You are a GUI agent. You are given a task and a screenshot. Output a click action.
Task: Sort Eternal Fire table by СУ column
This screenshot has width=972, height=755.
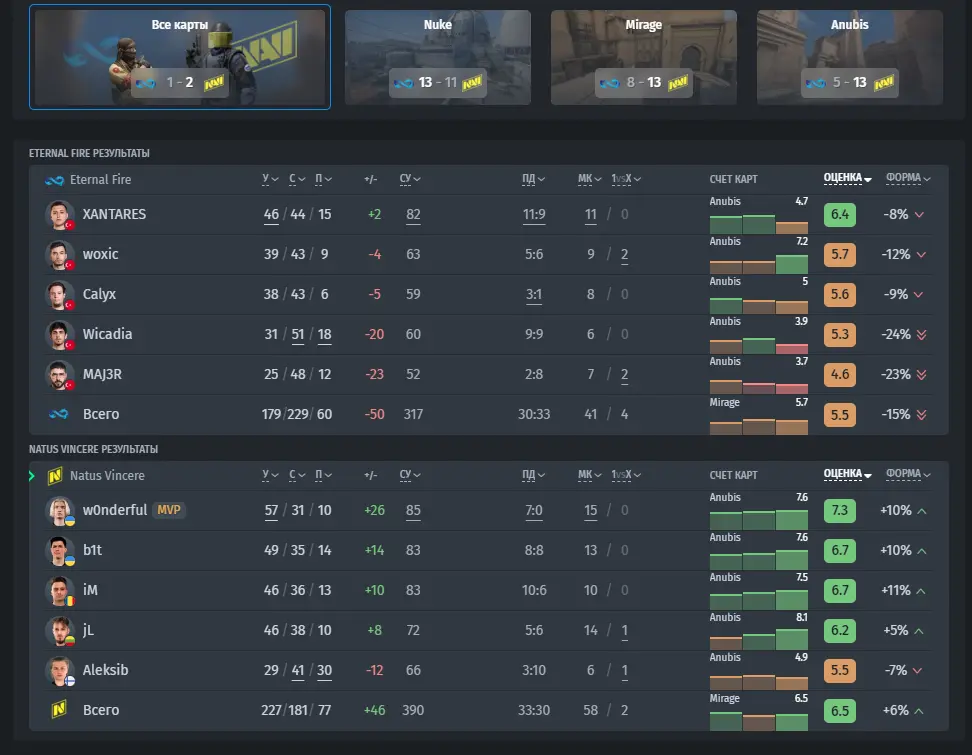[410, 179]
